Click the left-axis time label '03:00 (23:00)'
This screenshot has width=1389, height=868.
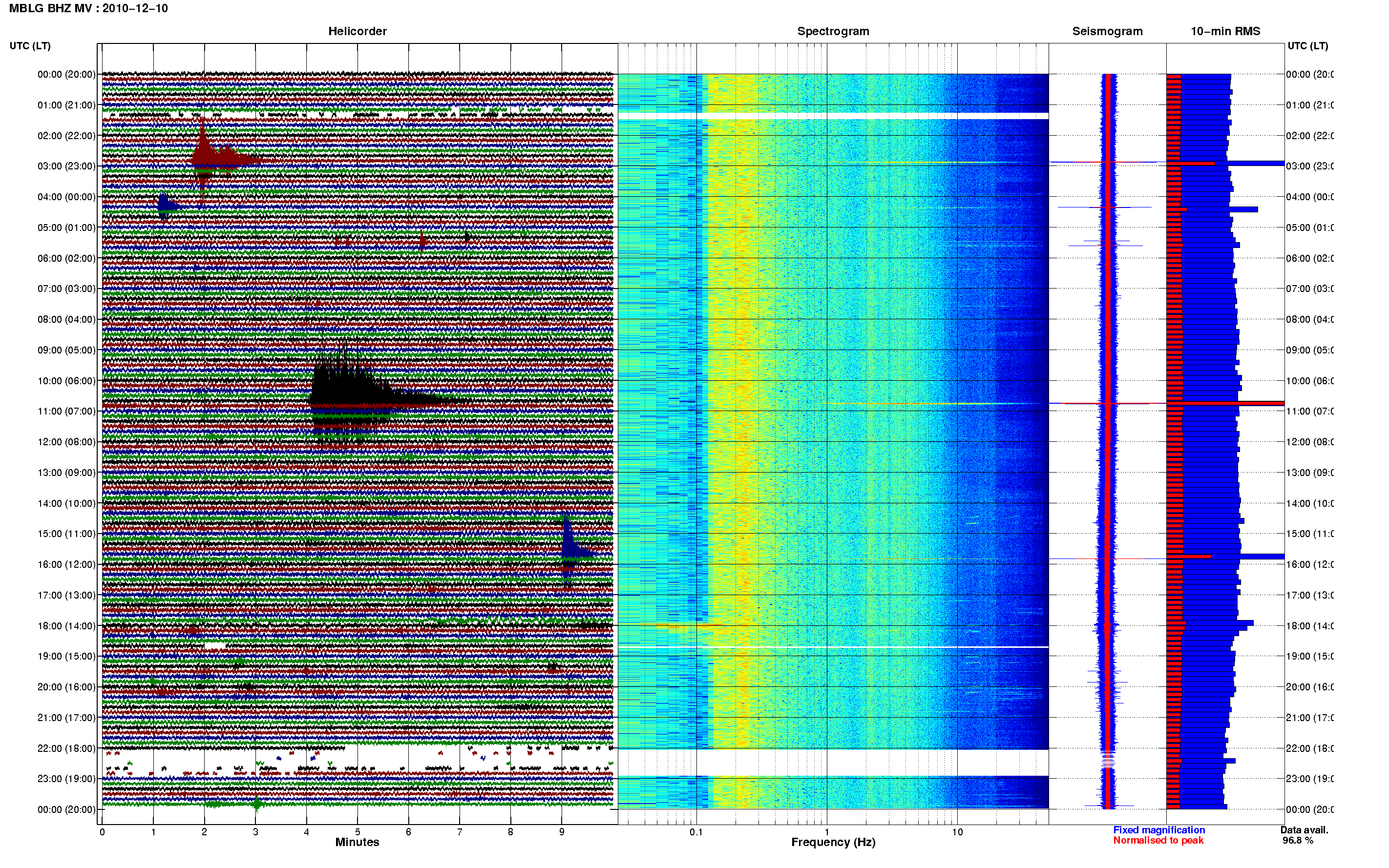point(66,166)
